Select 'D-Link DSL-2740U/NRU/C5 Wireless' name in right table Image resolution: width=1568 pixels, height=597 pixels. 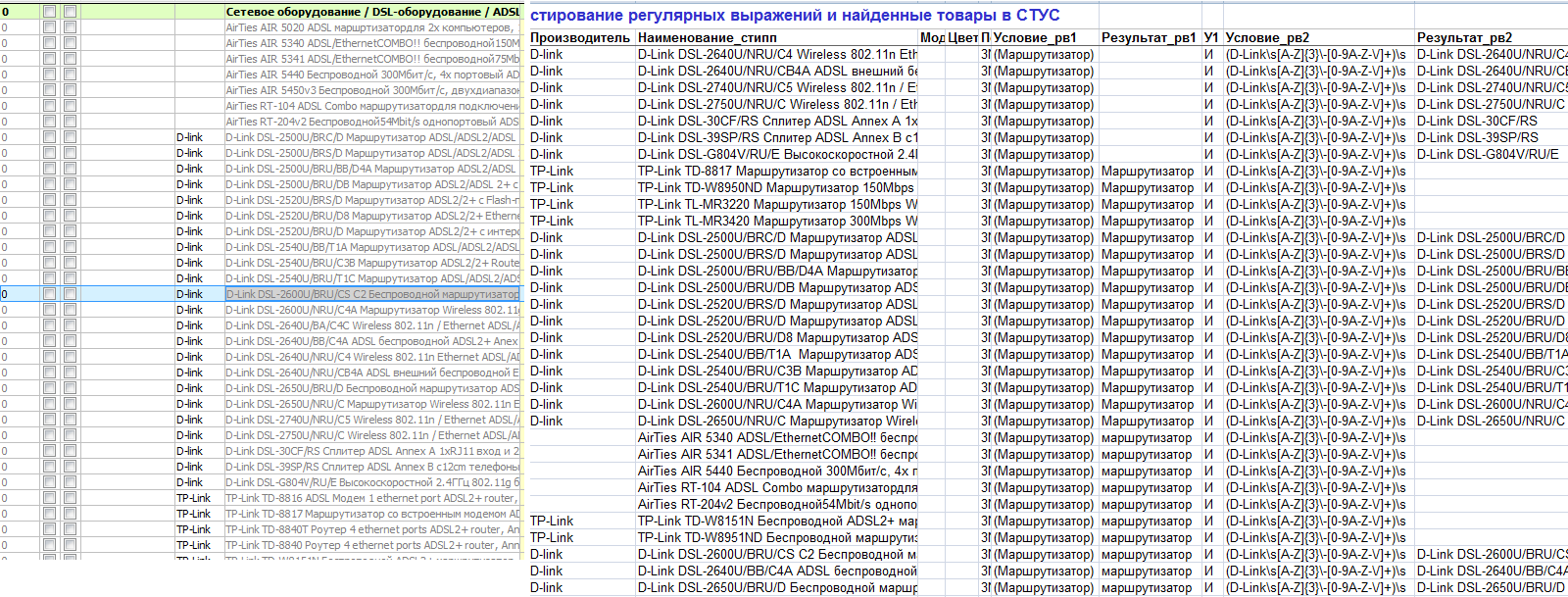click(x=777, y=87)
